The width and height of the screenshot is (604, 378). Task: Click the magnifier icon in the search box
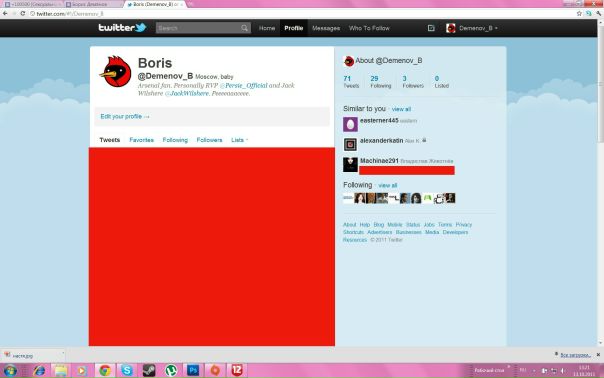click(244, 28)
